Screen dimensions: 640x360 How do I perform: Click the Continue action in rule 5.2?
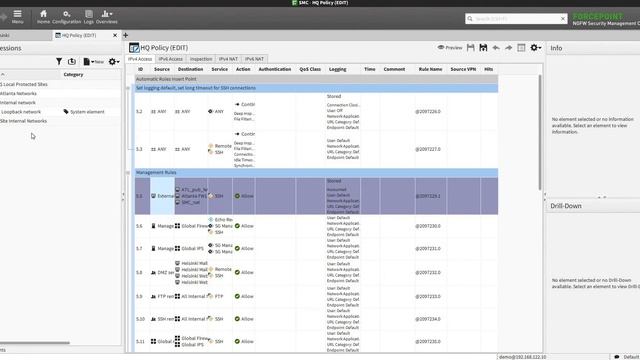coord(245,104)
